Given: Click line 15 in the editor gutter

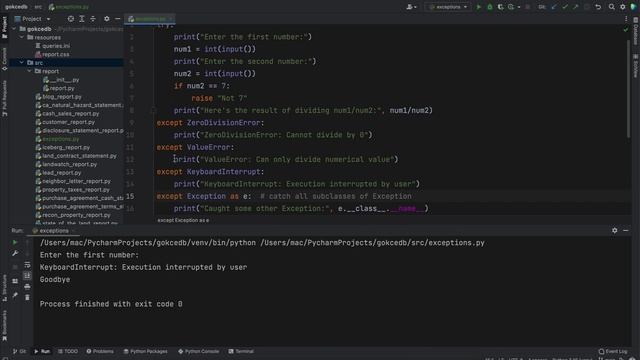Looking at the screenshot, I should tap(130, 196).
